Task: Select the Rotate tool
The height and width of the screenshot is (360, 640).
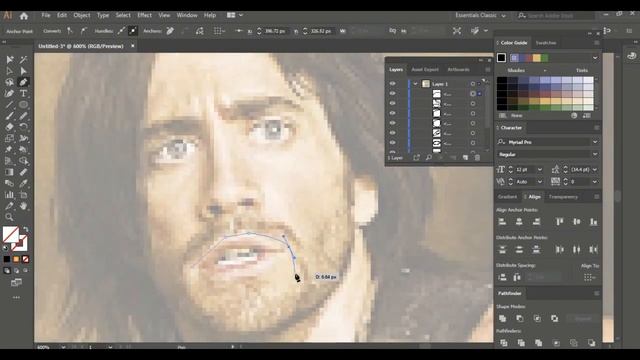Action: (23, 127)
